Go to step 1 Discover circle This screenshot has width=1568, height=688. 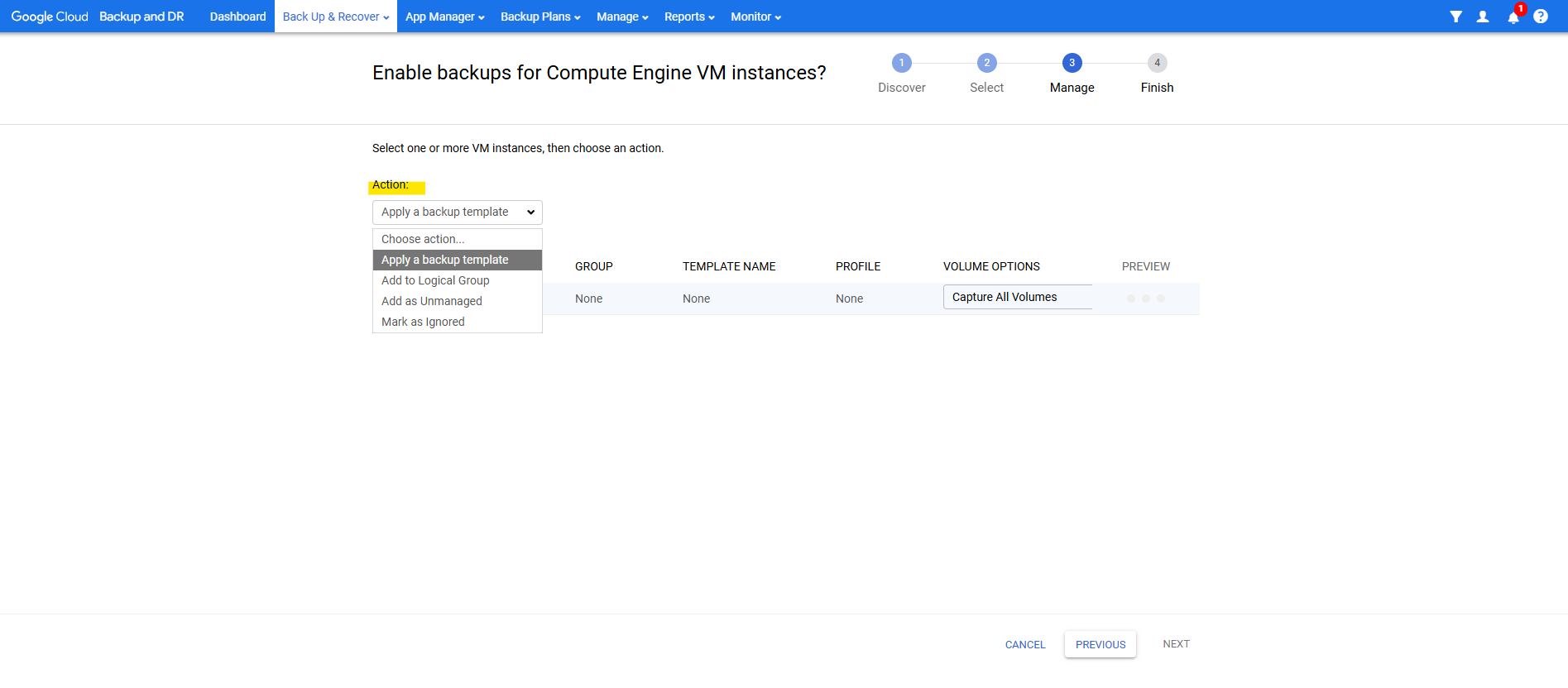[x=901, y=63]
